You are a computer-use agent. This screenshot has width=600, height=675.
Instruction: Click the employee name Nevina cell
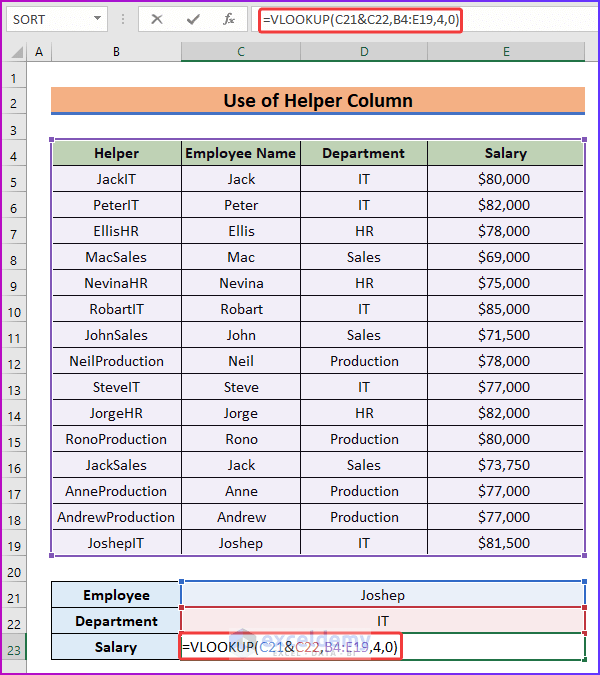click(241, 283)
